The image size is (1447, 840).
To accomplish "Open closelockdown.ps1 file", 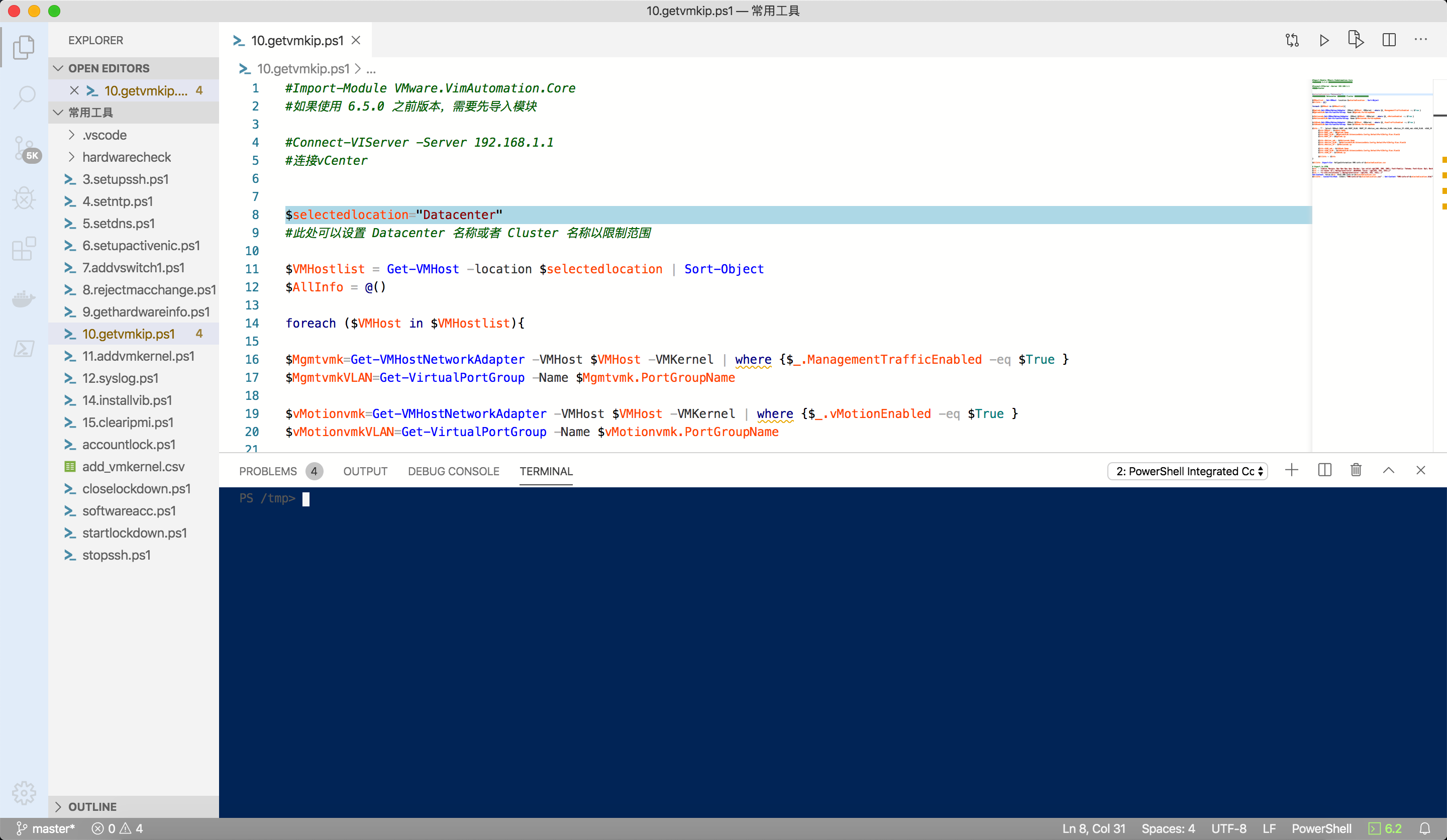I will (x=133, y=489).
